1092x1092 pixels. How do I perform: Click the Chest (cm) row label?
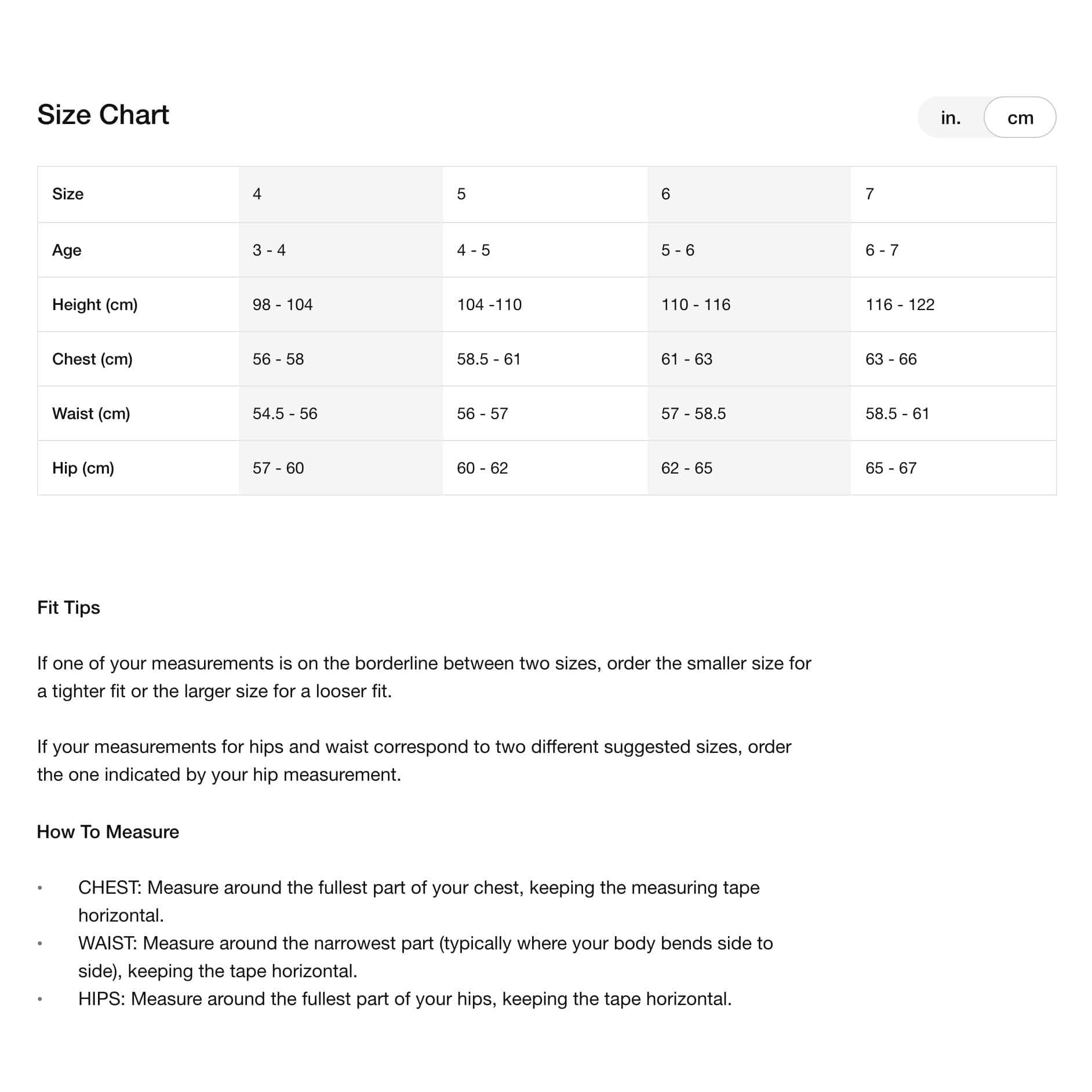tap(92, 359)
